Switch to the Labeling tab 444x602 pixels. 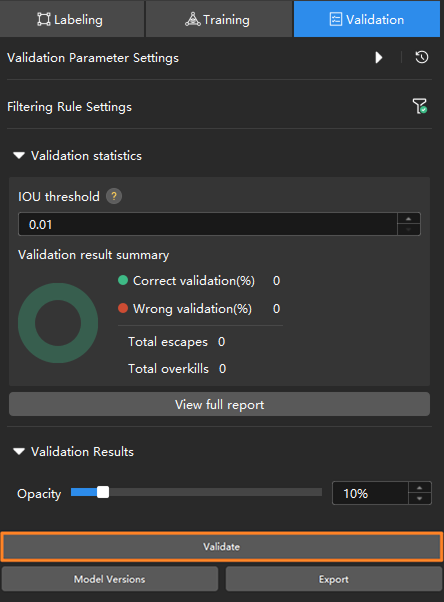tap(72, 19)
